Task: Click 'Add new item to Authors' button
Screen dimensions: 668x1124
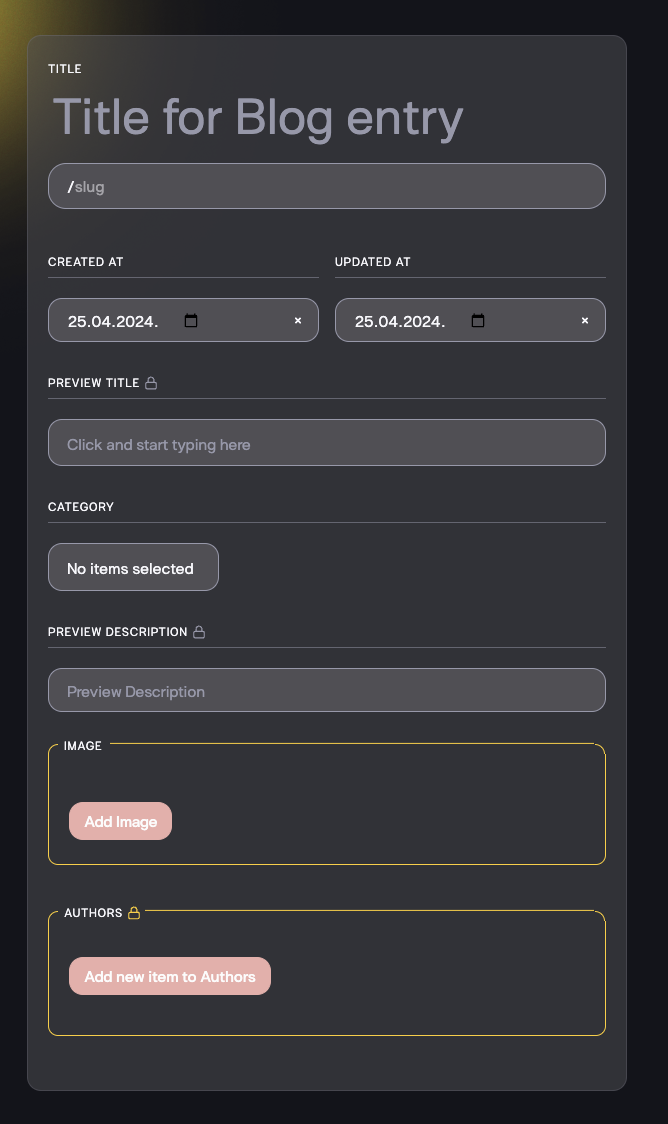Action: 170,976
